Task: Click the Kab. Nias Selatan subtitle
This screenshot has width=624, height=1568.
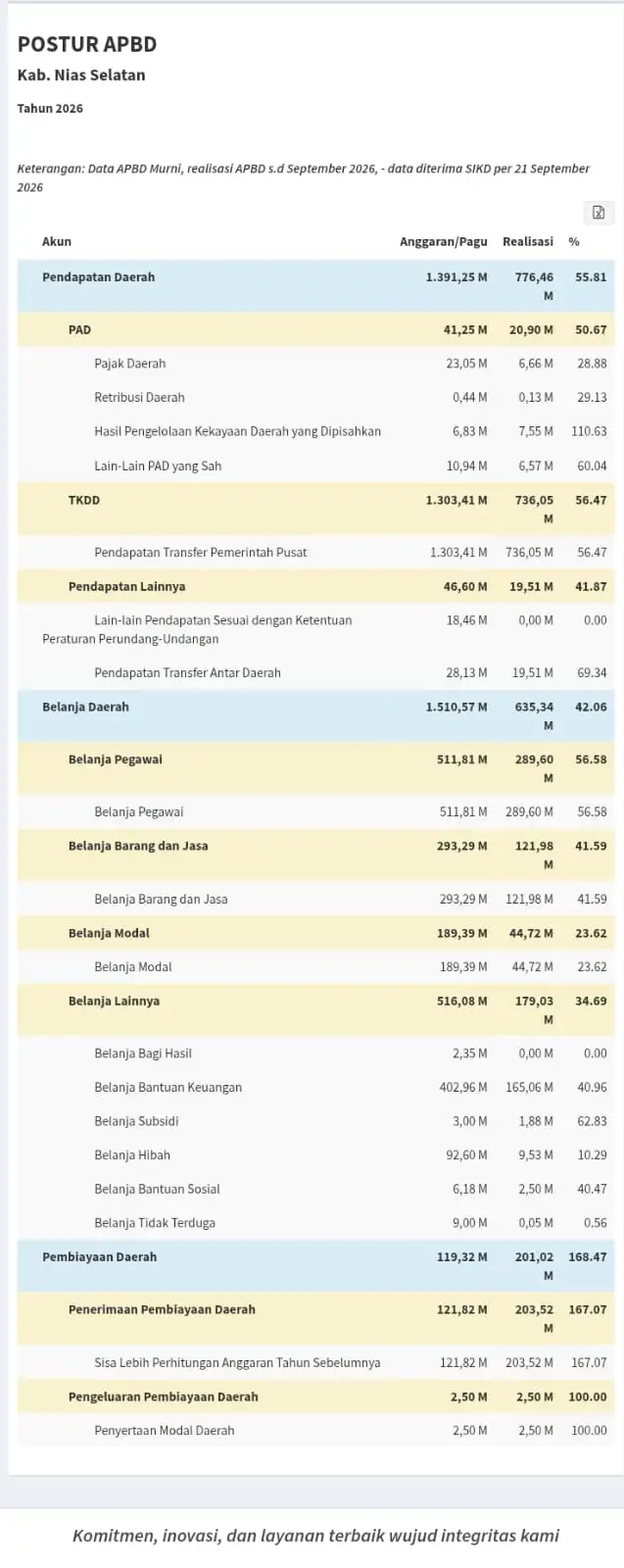Action: [x=81, y=75]
